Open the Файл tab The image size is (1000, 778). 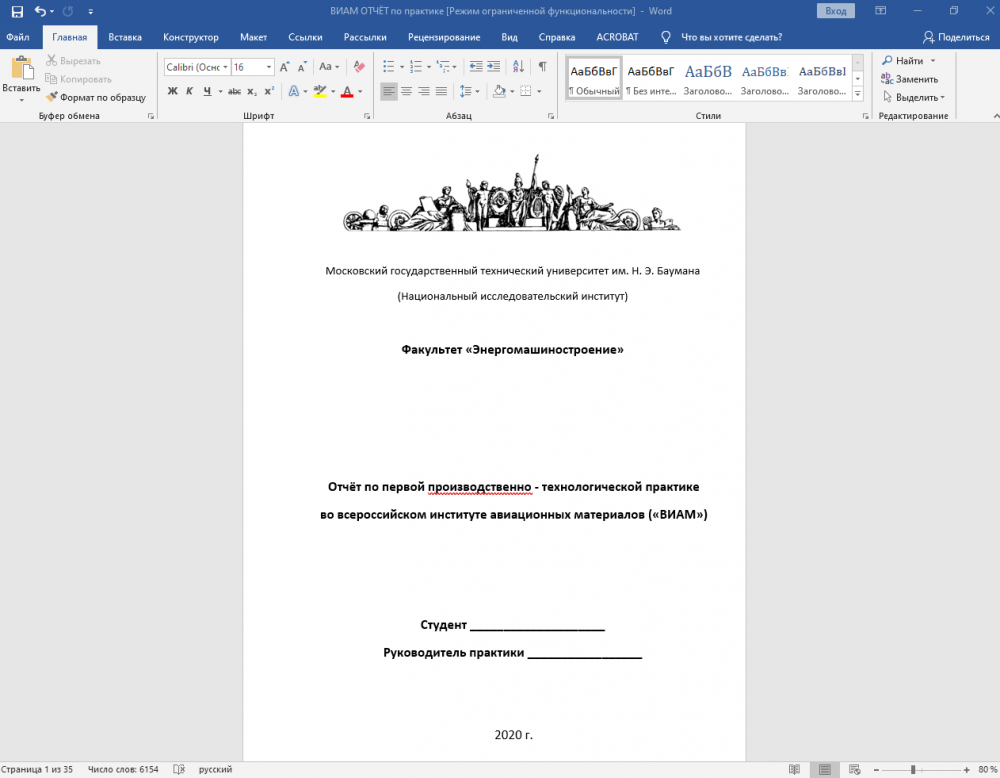(18, 37)
